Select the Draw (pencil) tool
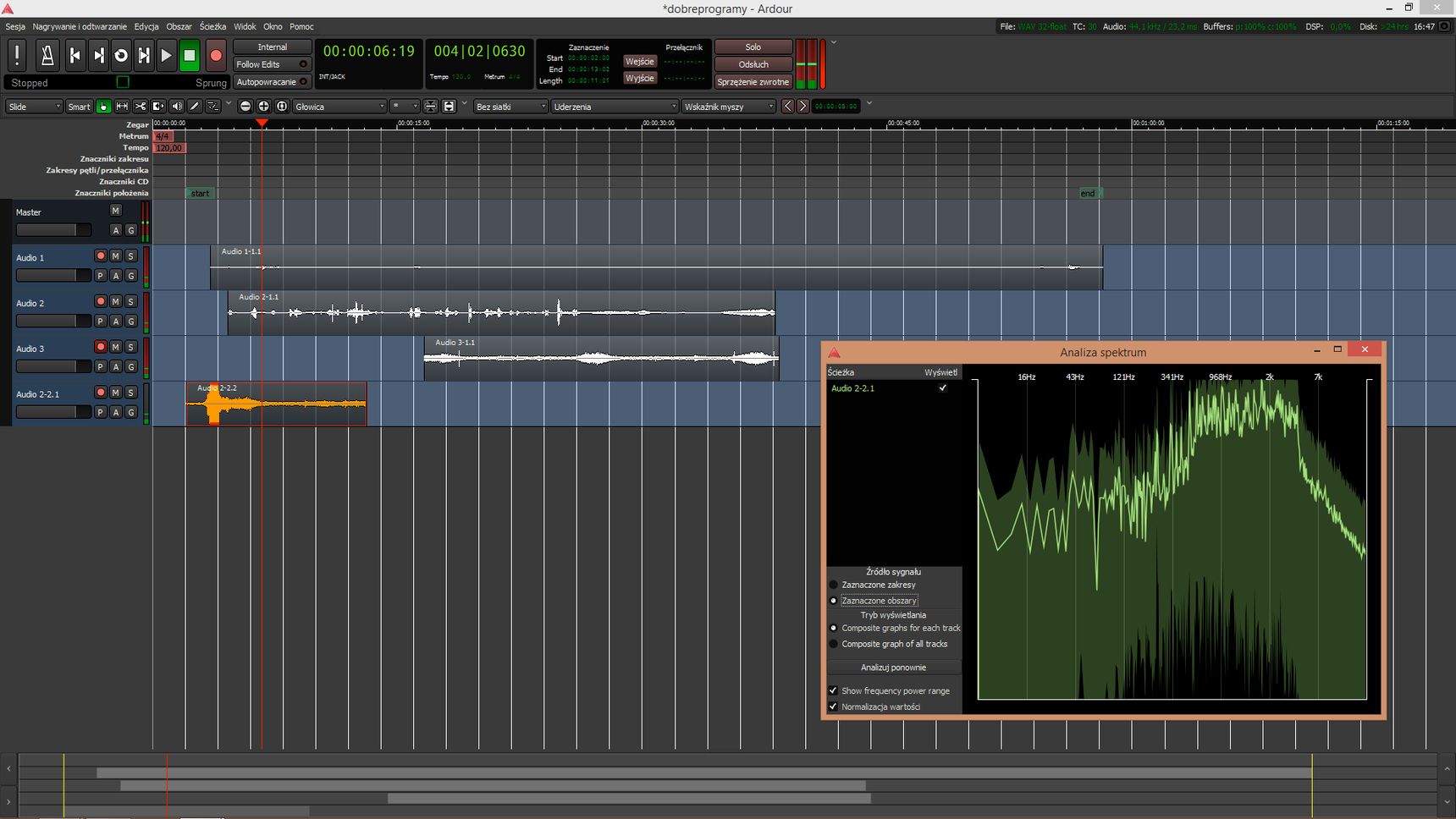The width and height of the screenshot is (1456, 819). pos(195,107)
